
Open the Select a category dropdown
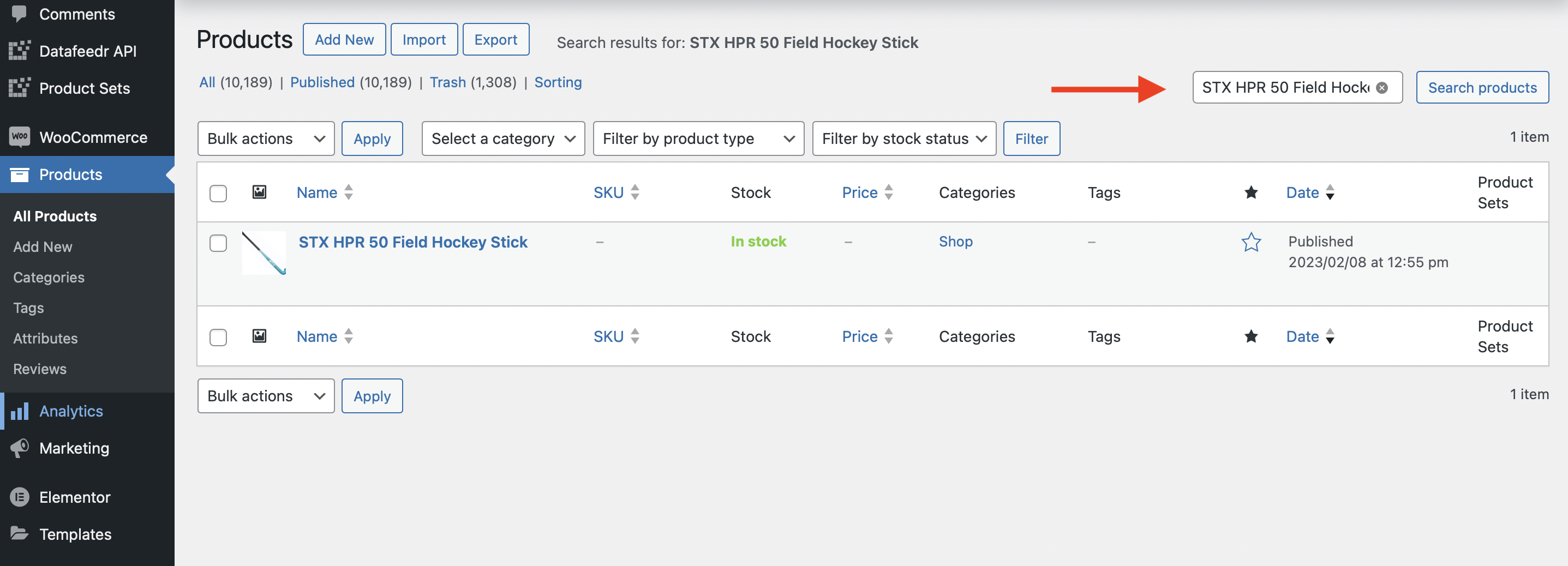503,139
